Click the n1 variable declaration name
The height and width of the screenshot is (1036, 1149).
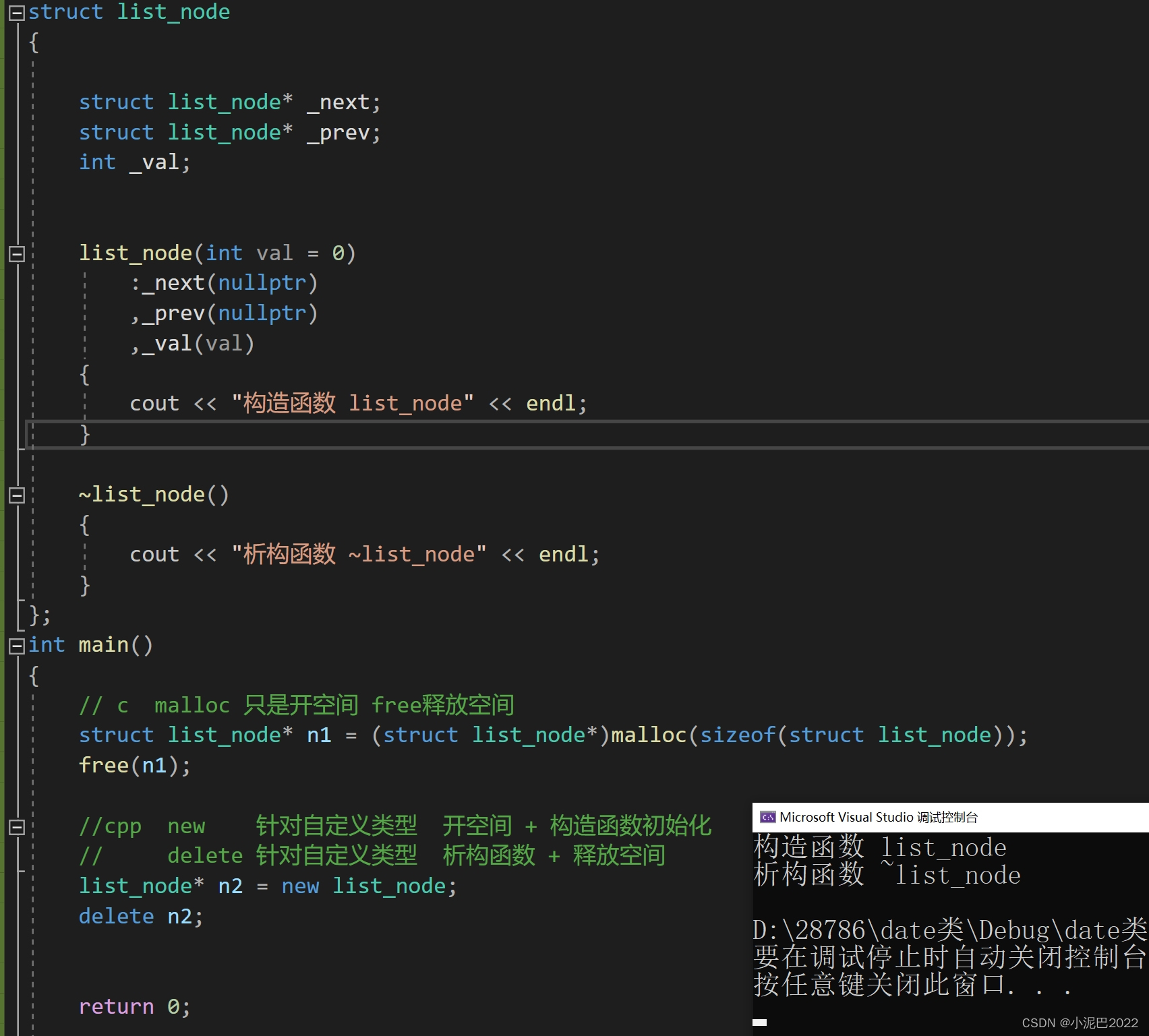pyautogui.click(x=319, y=735)
